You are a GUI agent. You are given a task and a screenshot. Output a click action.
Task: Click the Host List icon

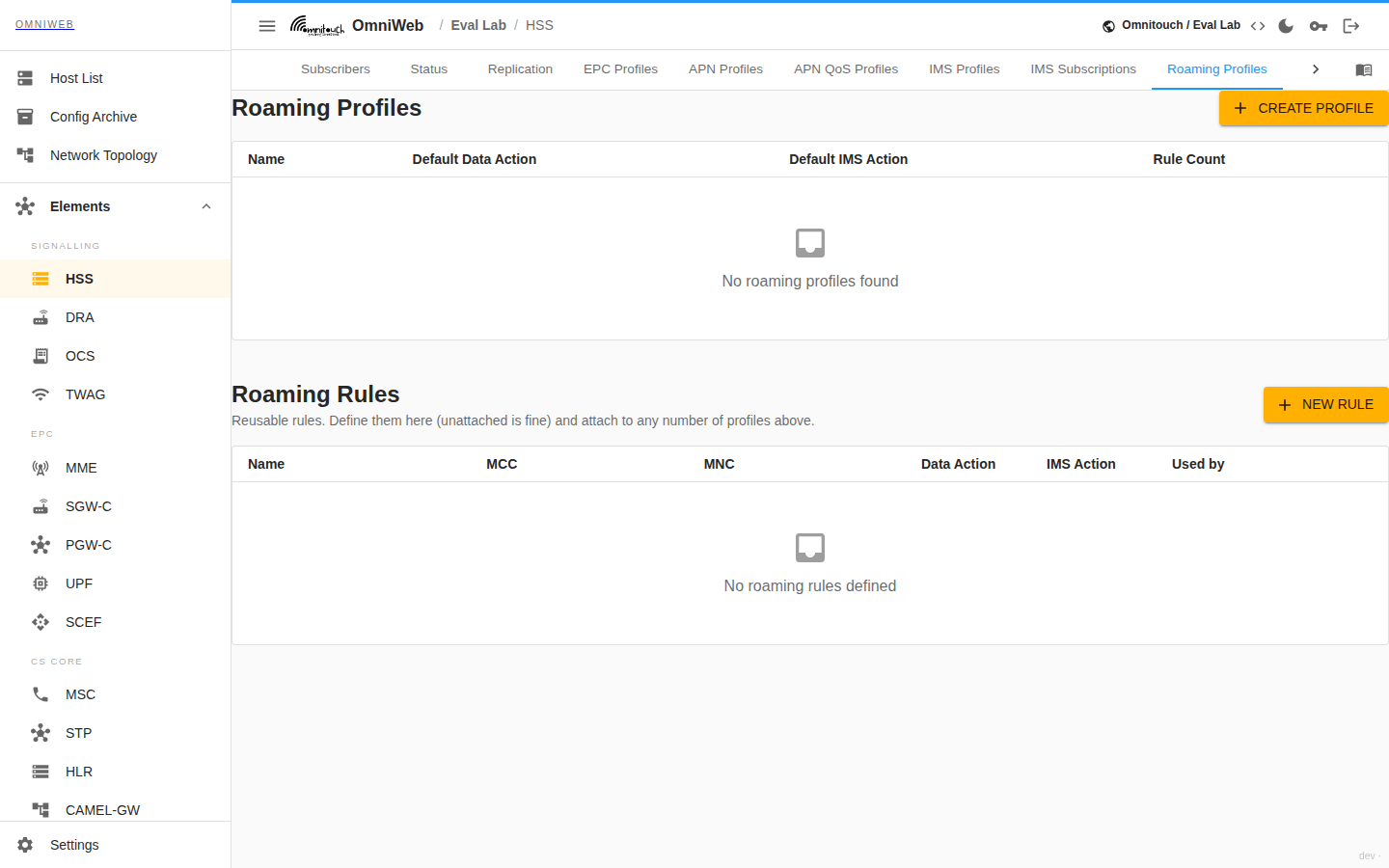click(25, 78)
